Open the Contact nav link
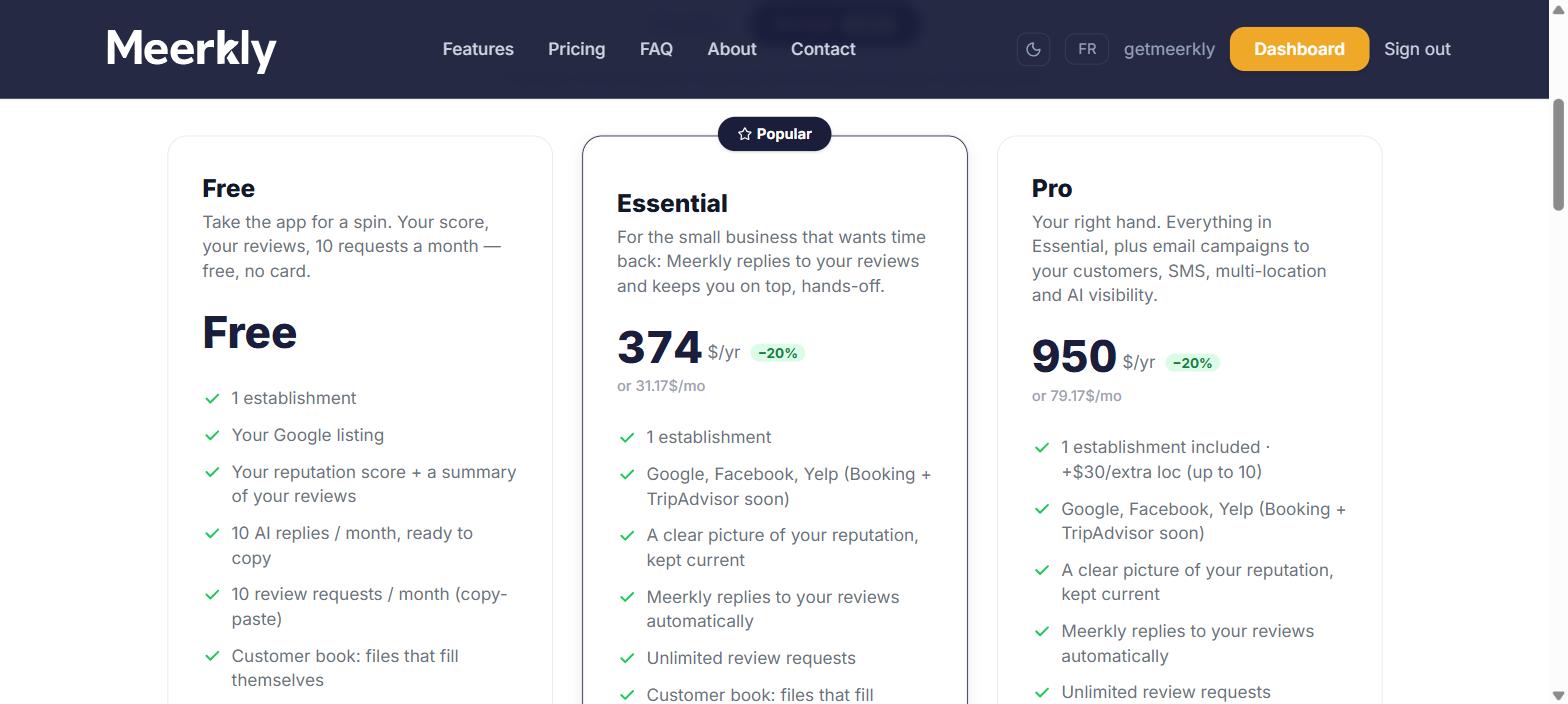This screenshot has height=704, width=1568. click(823, 49)
